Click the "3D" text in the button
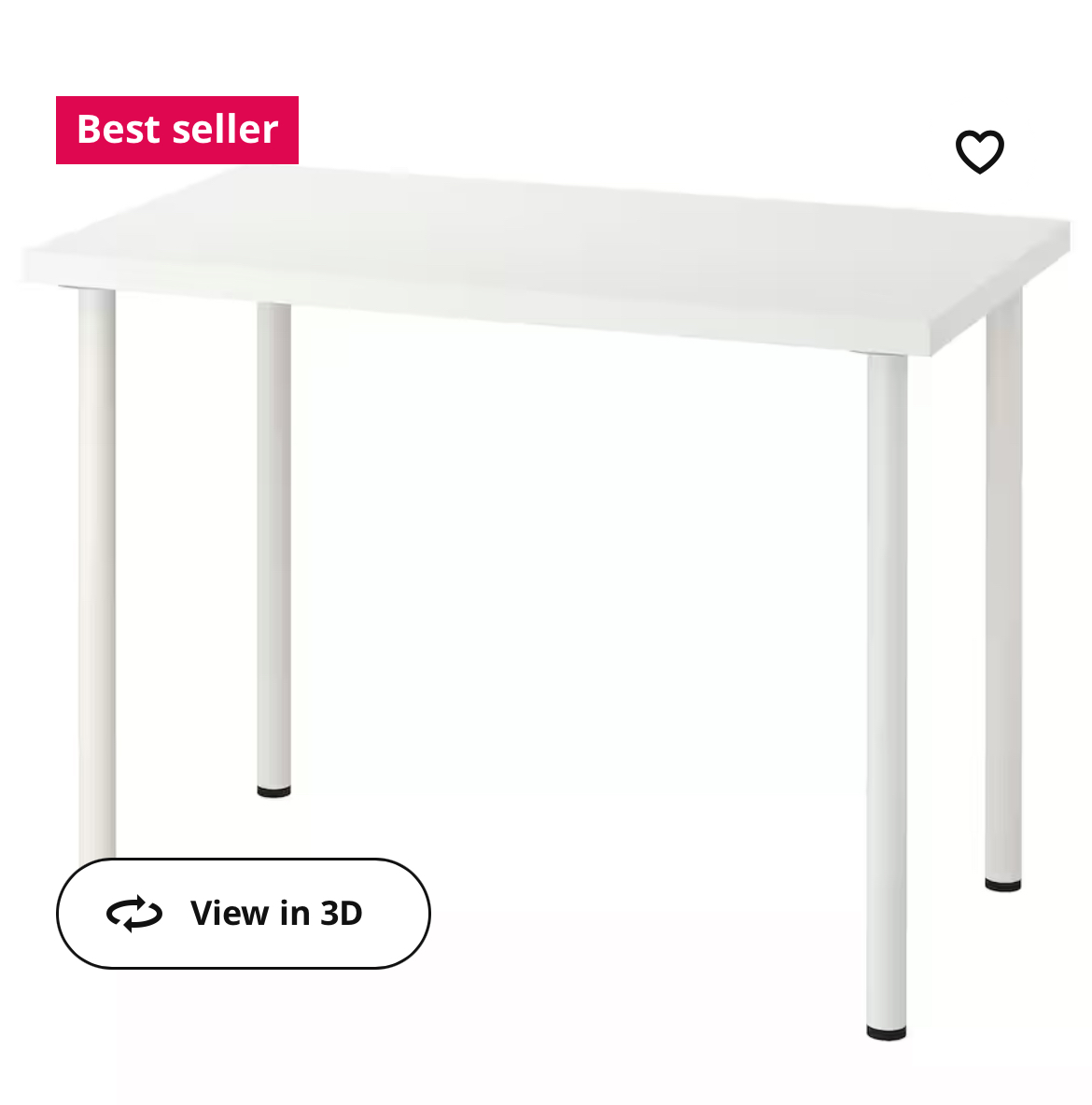 tap(342, 914)
